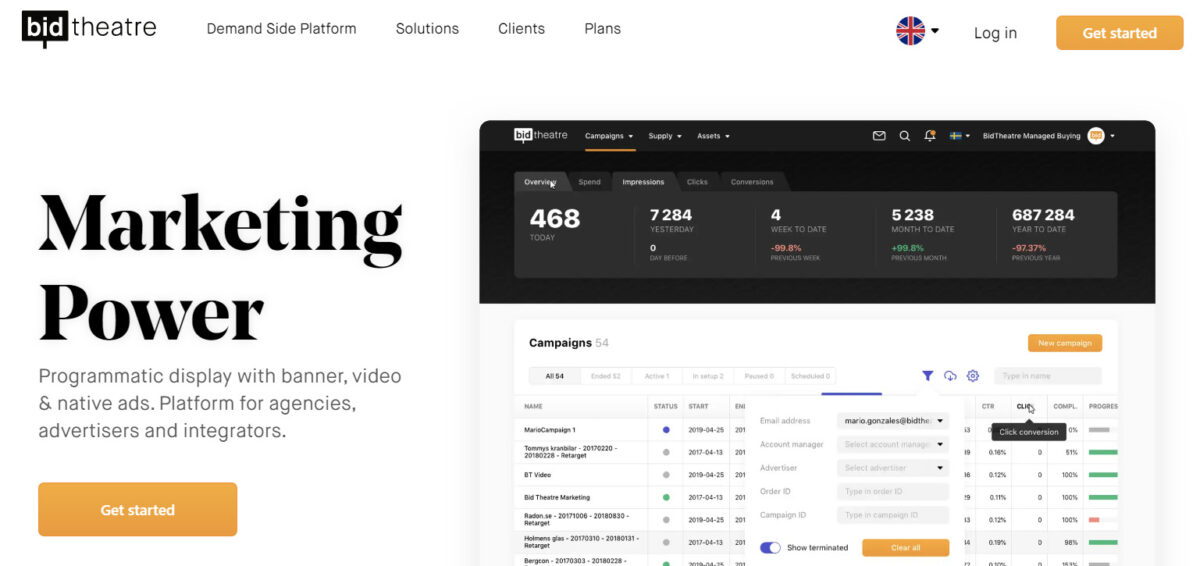Click the 468 Today statistic
This screenshot has height=566, width=1200.
[x=555, y=224]
